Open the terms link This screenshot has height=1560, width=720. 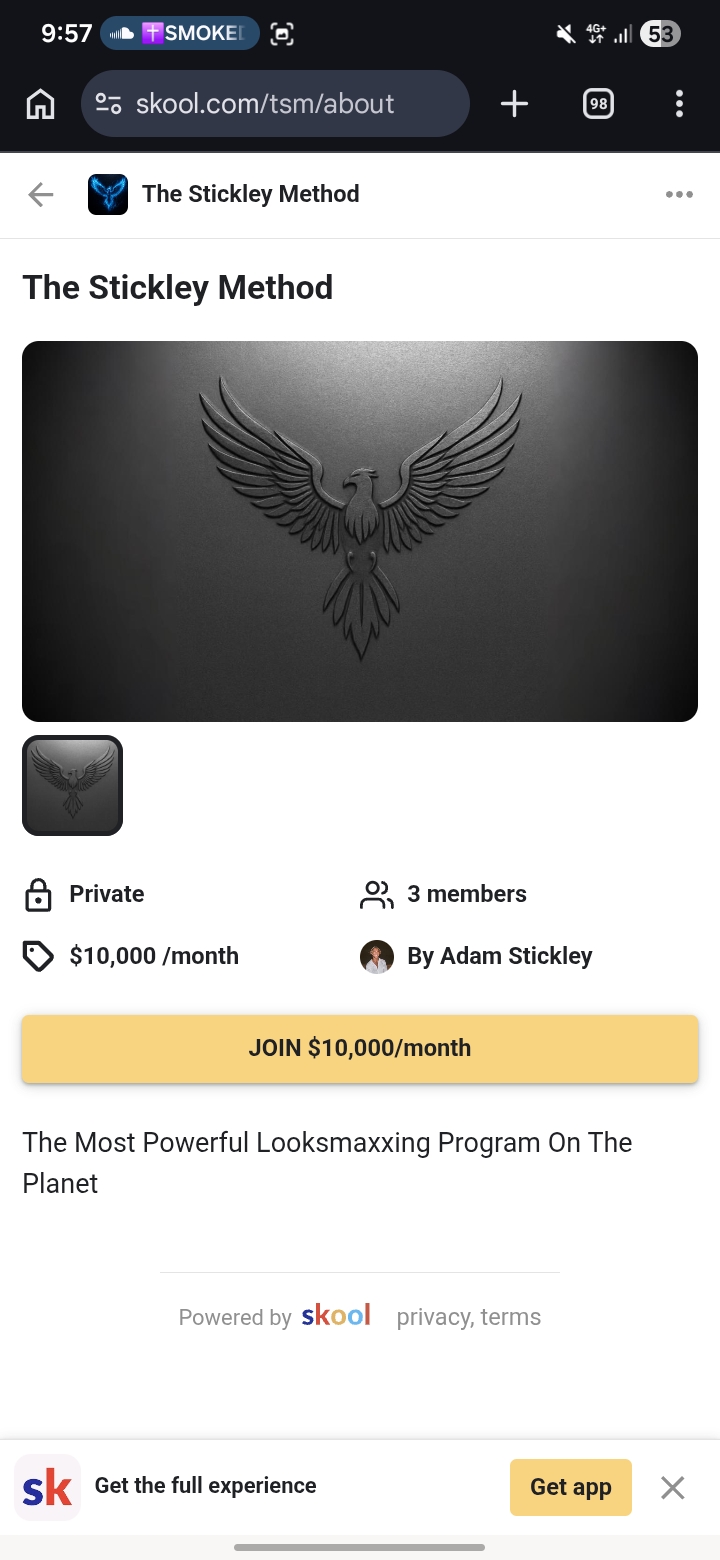[511, 1317]
